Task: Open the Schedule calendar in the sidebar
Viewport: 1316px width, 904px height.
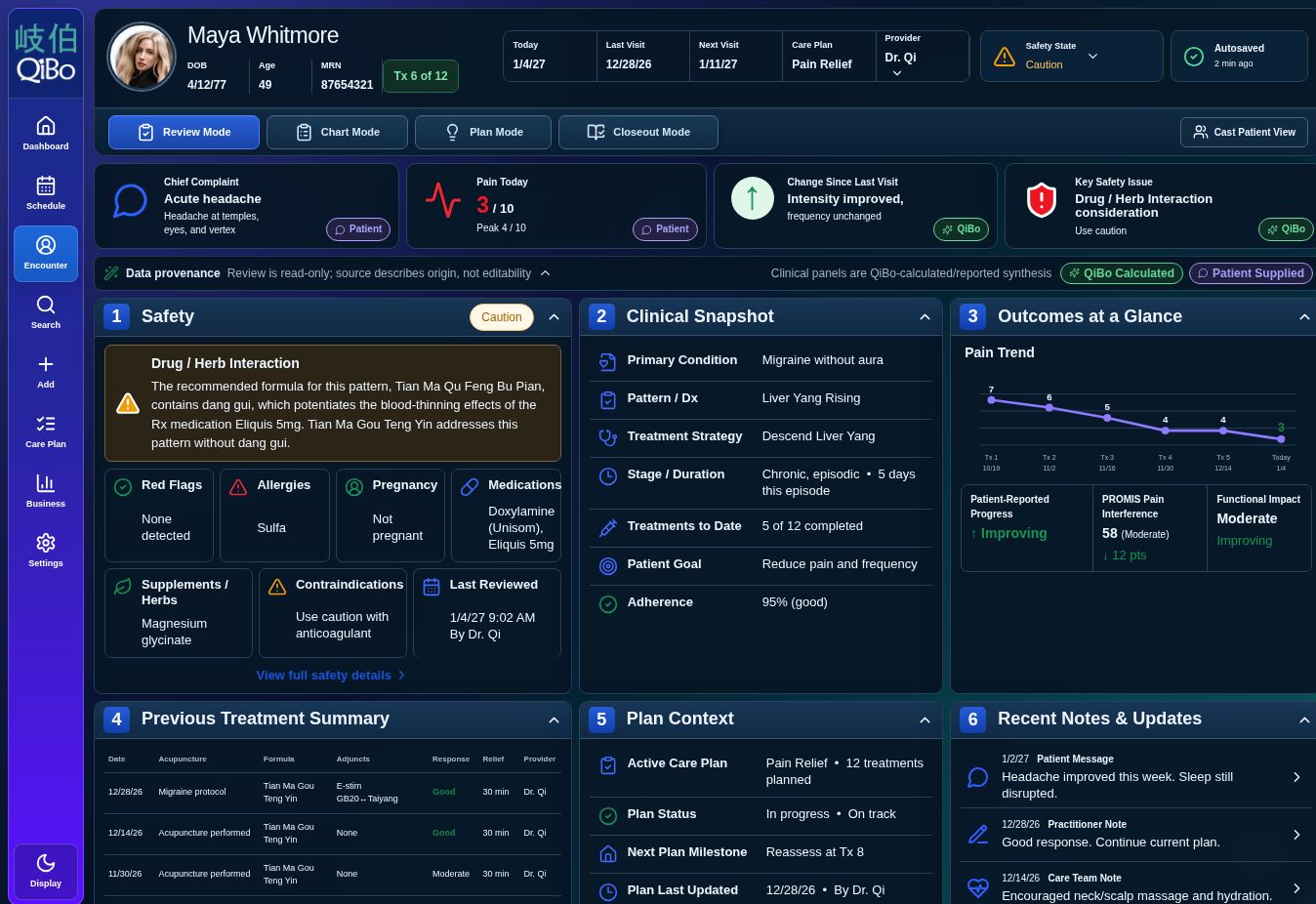Action: [x=46, y=193]
